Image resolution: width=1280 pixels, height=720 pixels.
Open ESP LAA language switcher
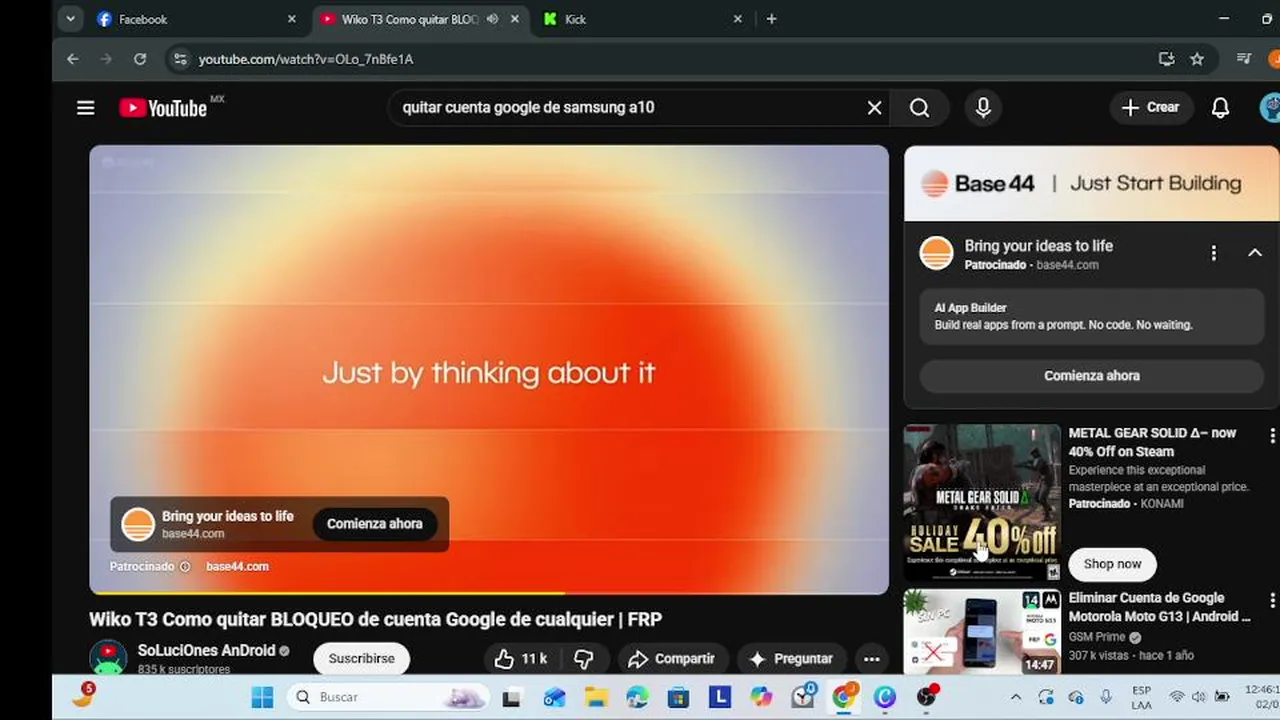coord(1141,697)
